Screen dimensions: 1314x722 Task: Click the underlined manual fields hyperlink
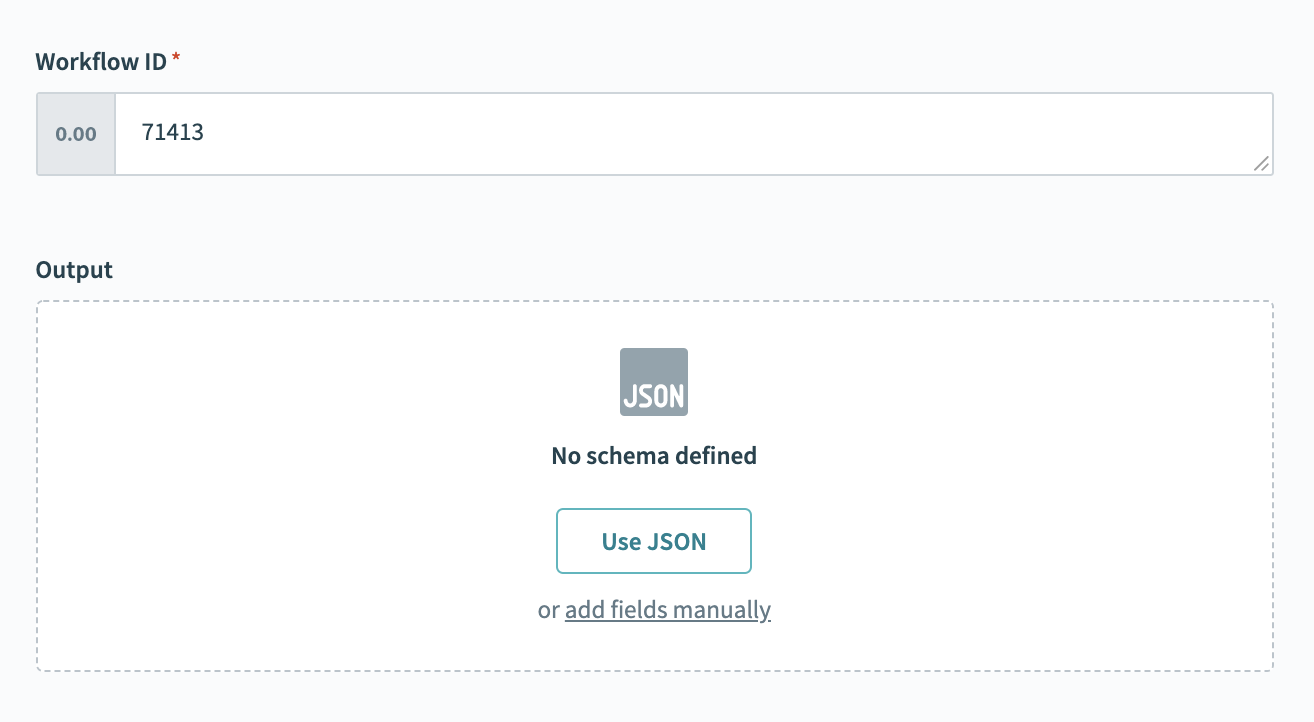click(667, 609)
